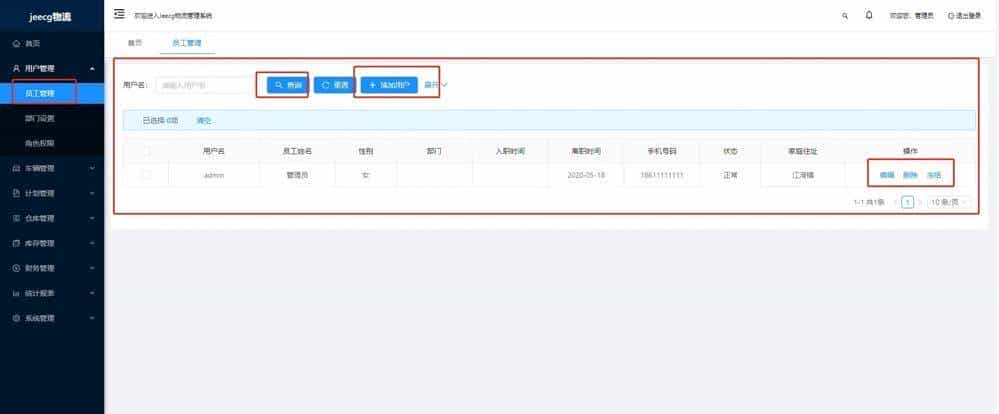The width and height of the screenshot is (999, 414).
Task: Toggle the sidebar collapse hamburger icon
Action: 119,14
